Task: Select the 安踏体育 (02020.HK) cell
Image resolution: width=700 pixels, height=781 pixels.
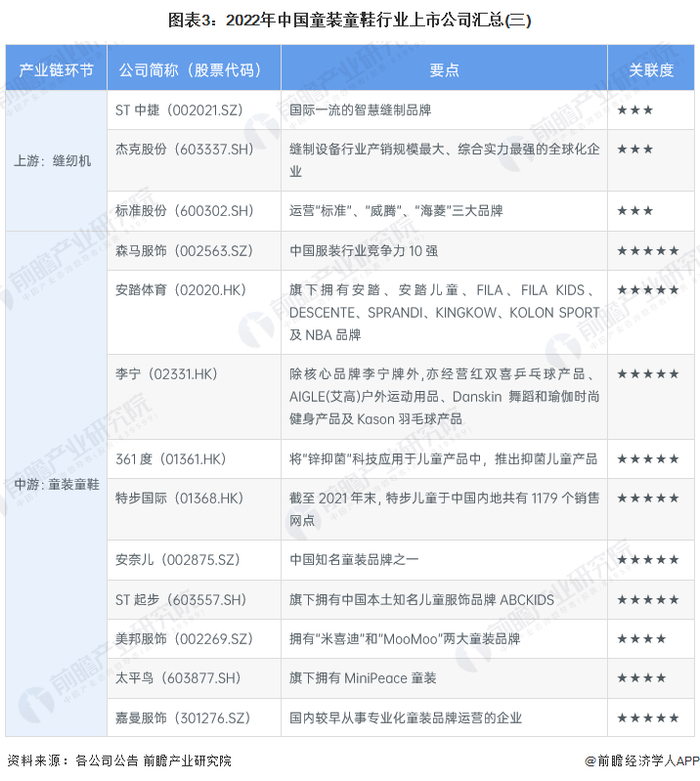Action: coord(194,312)
